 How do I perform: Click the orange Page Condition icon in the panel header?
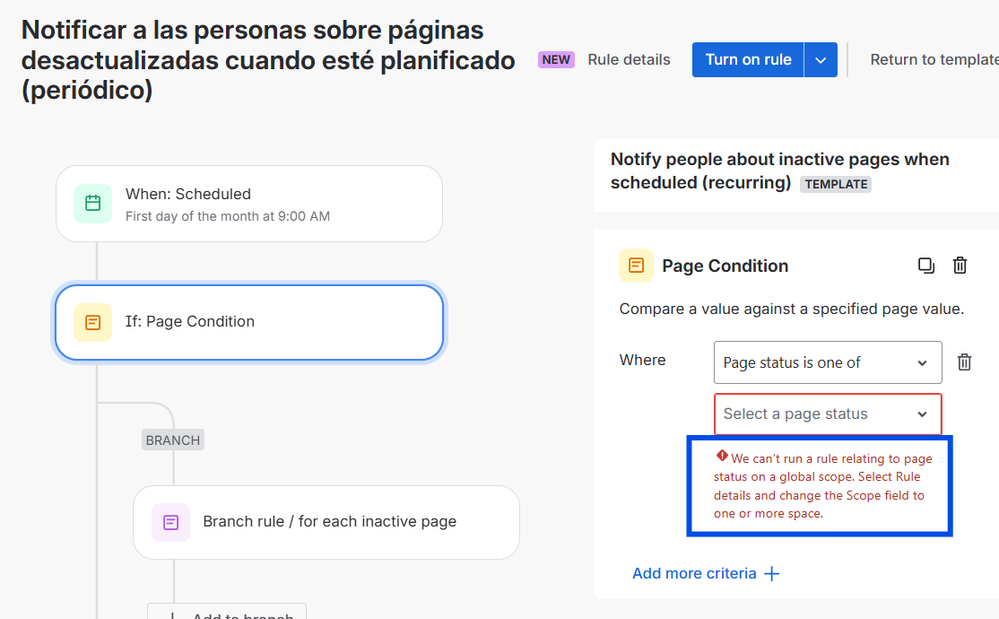click(x=636, y=266)
